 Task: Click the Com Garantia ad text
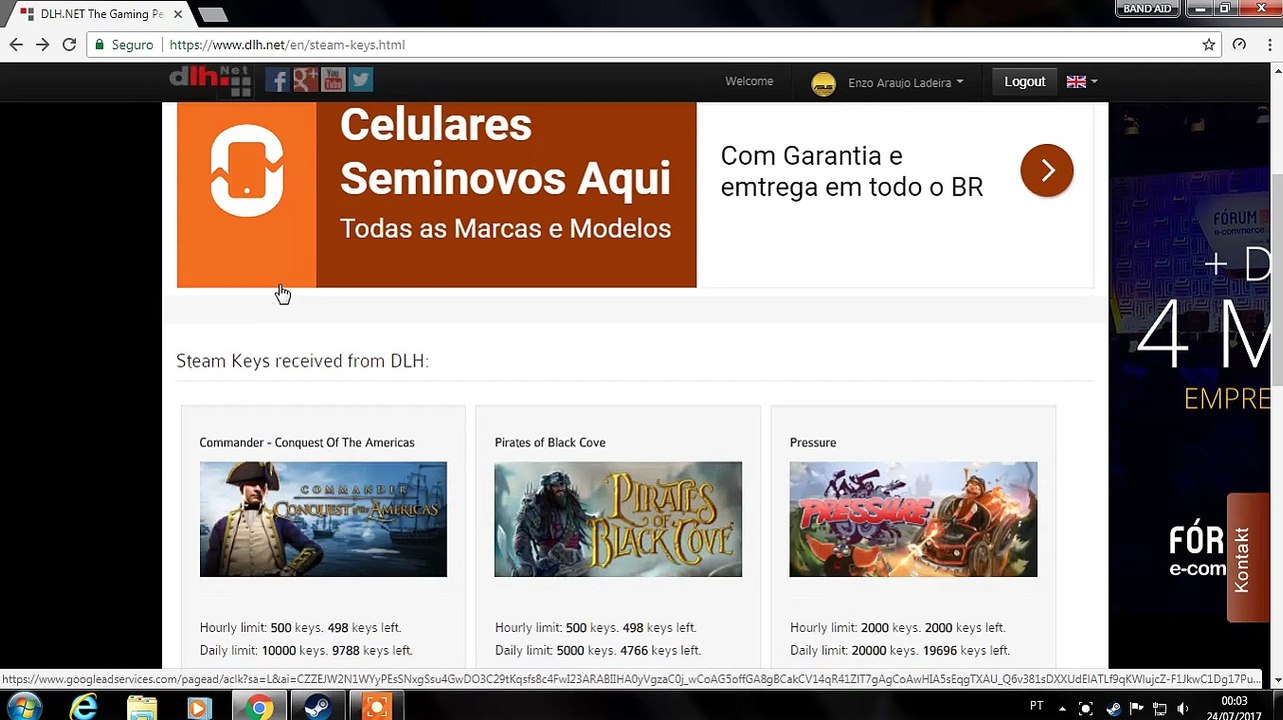851,171
